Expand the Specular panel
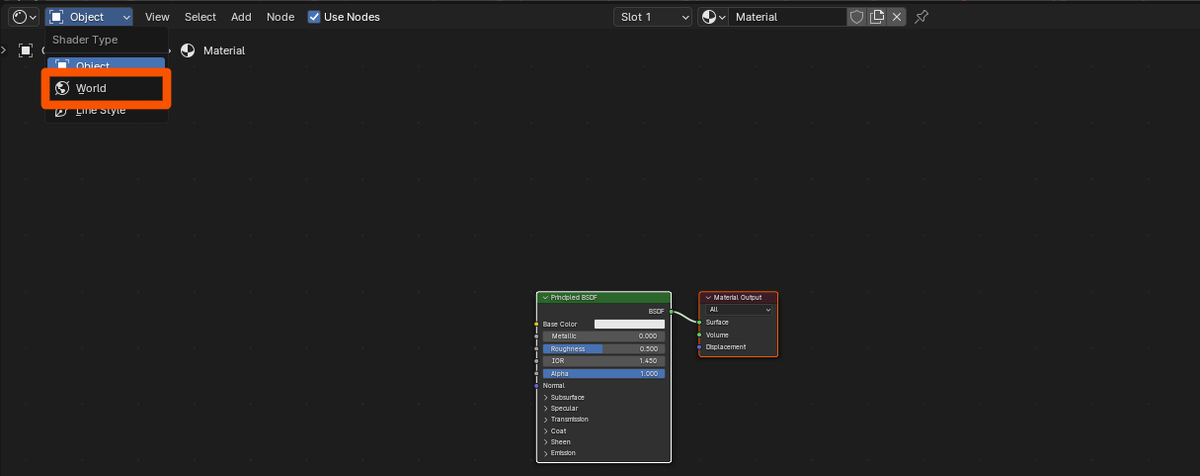 click(x=546, y=408)
